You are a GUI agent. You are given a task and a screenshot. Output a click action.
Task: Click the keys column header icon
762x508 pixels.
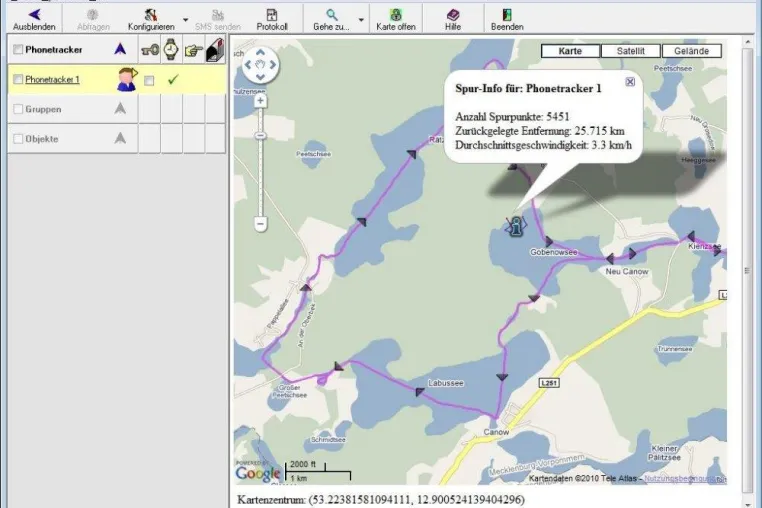tap(150, 49)
